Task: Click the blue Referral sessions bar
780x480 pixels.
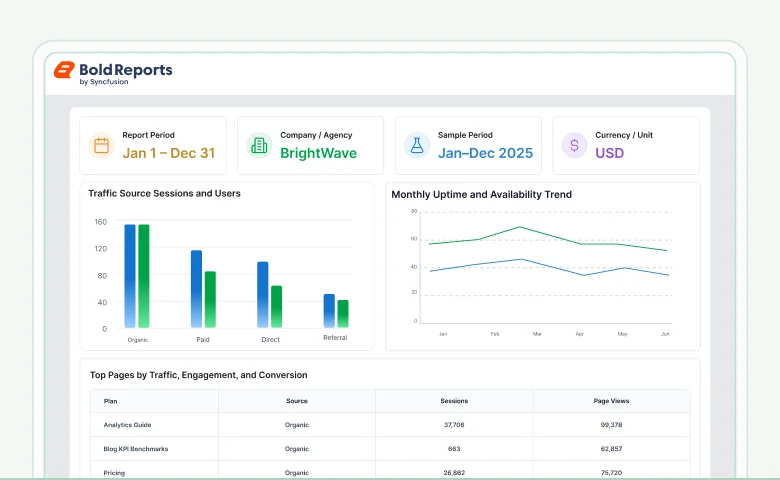Action: tap(329, 311)
